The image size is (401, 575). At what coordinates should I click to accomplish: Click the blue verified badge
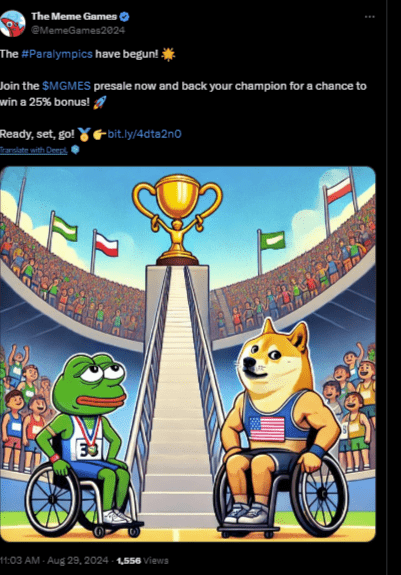tap(124, 16)
